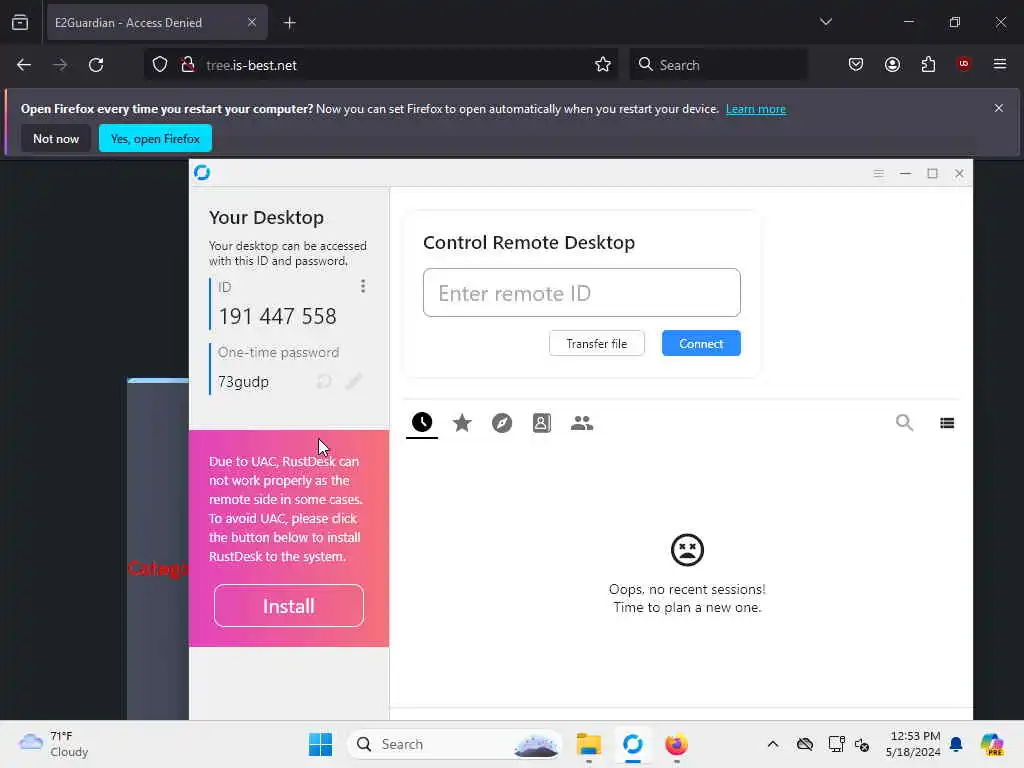Open Firefox tracking protection shield

[160, 65]
